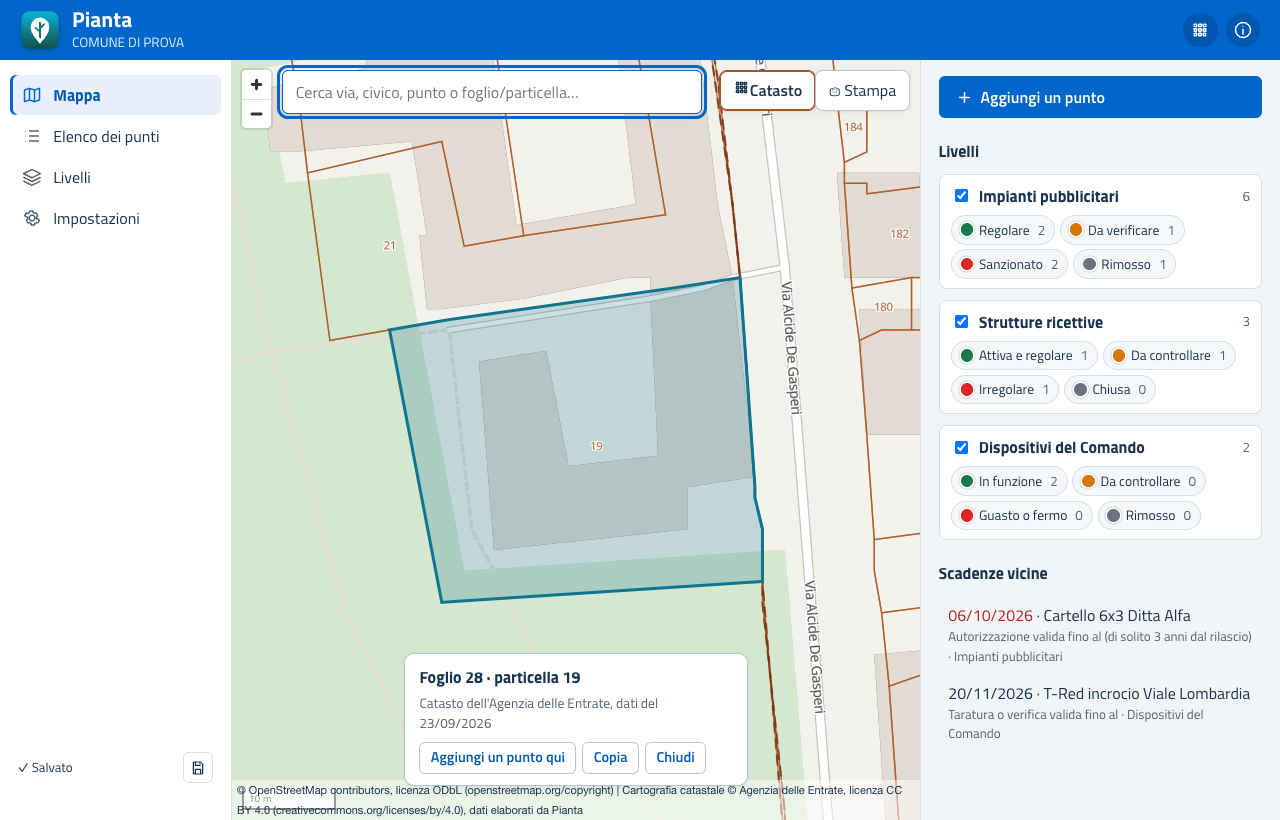Open the Mappa section
Screen dimensions: 1280x820
[x=116, y=95]
